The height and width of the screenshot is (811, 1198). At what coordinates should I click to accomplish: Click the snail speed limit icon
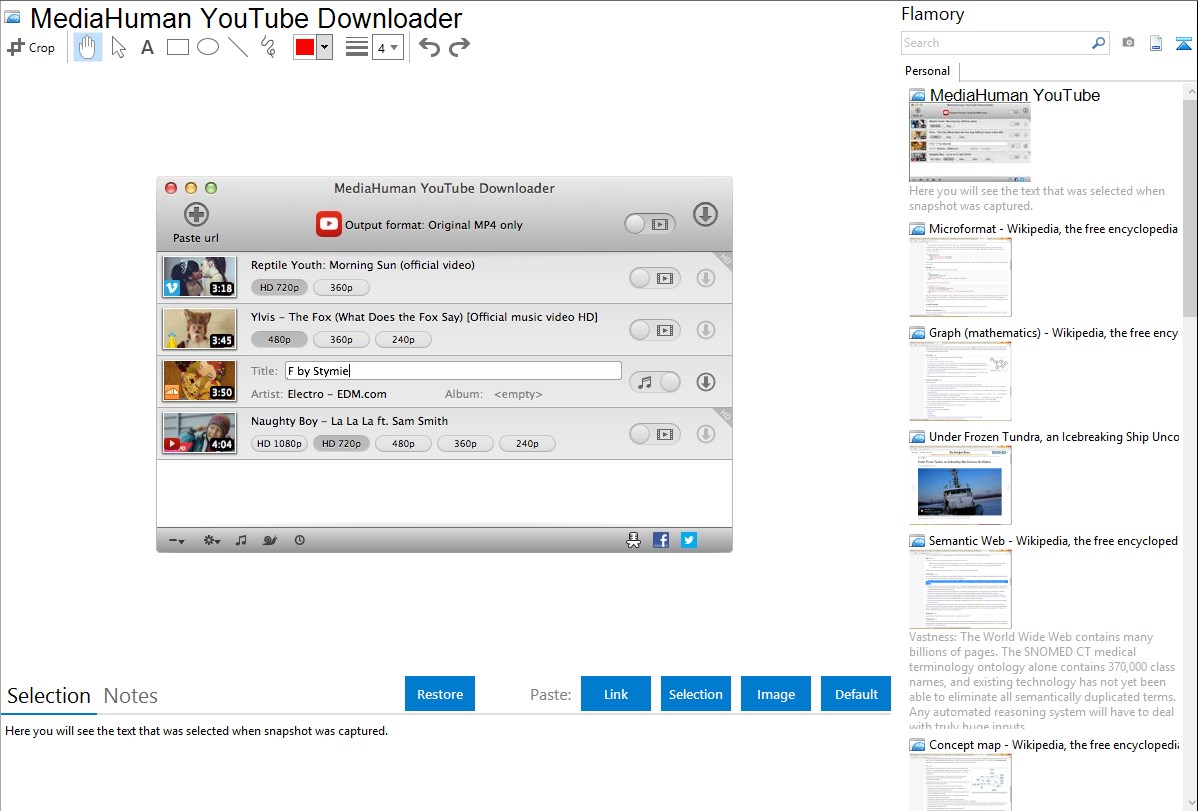pos(270,540)
